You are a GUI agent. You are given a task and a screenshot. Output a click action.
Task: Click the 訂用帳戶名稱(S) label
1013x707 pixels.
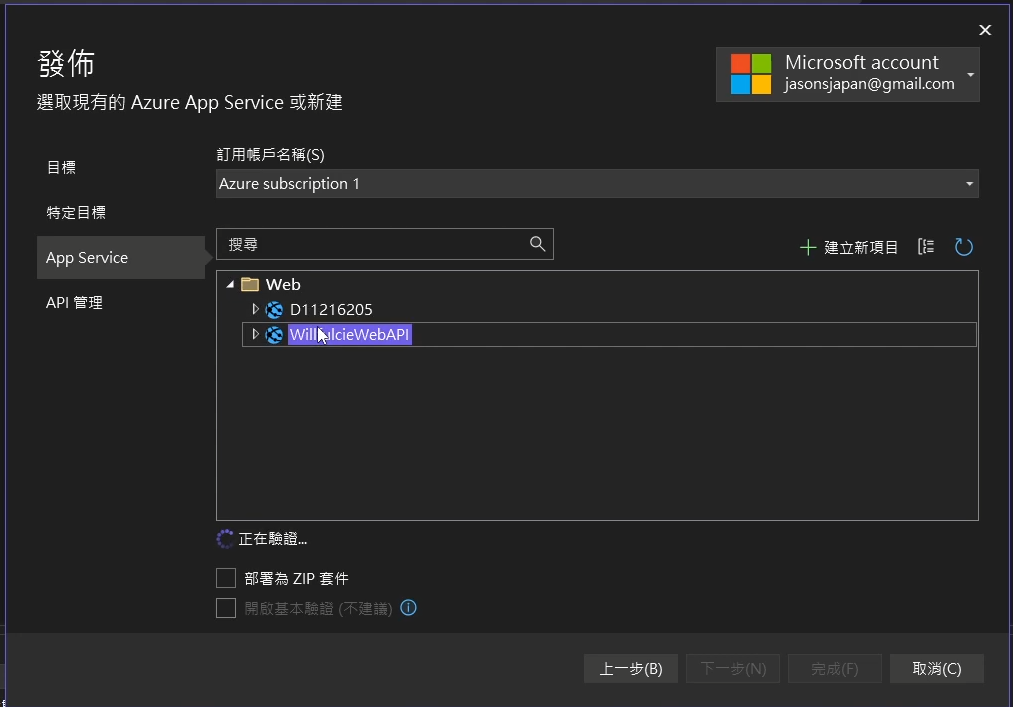(x=271, y=154)
